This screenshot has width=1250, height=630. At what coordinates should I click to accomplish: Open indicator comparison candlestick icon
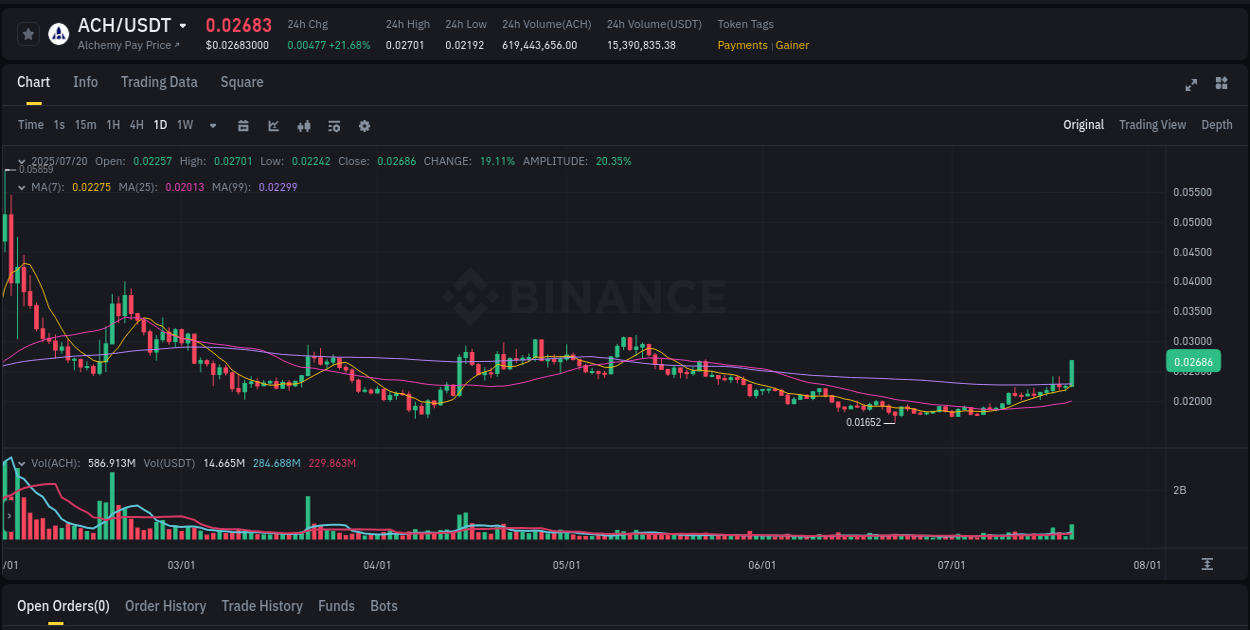303,125
